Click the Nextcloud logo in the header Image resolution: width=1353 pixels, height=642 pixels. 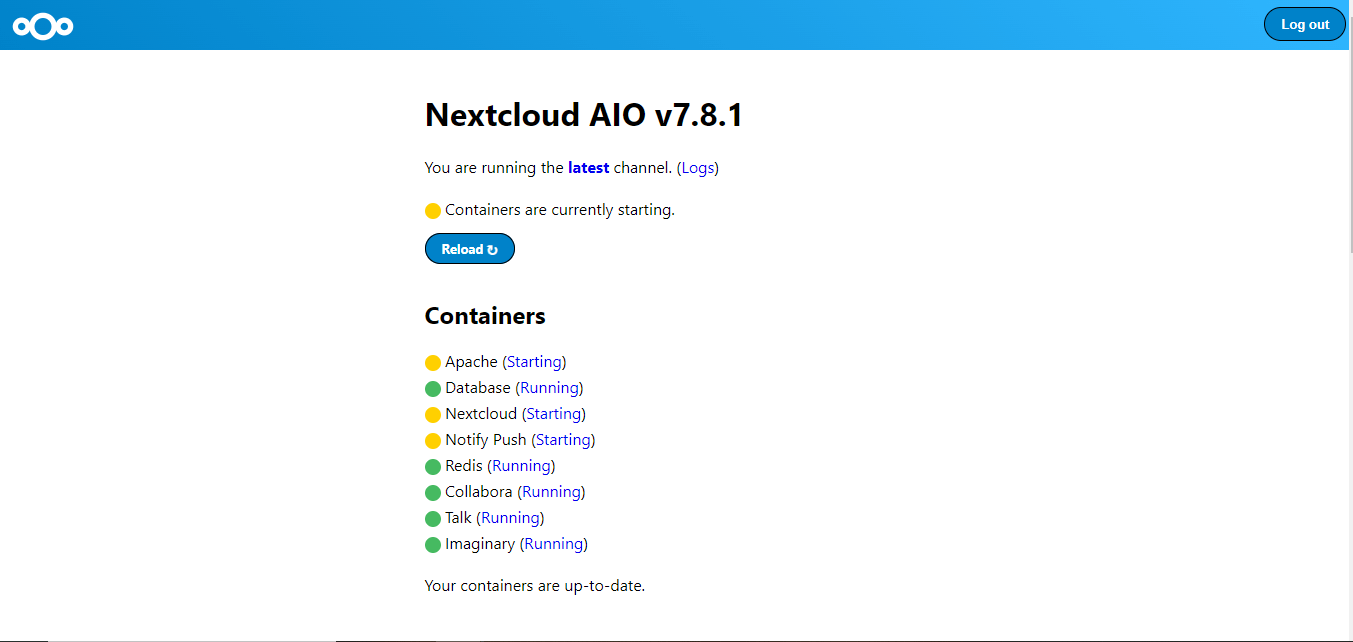42,25
